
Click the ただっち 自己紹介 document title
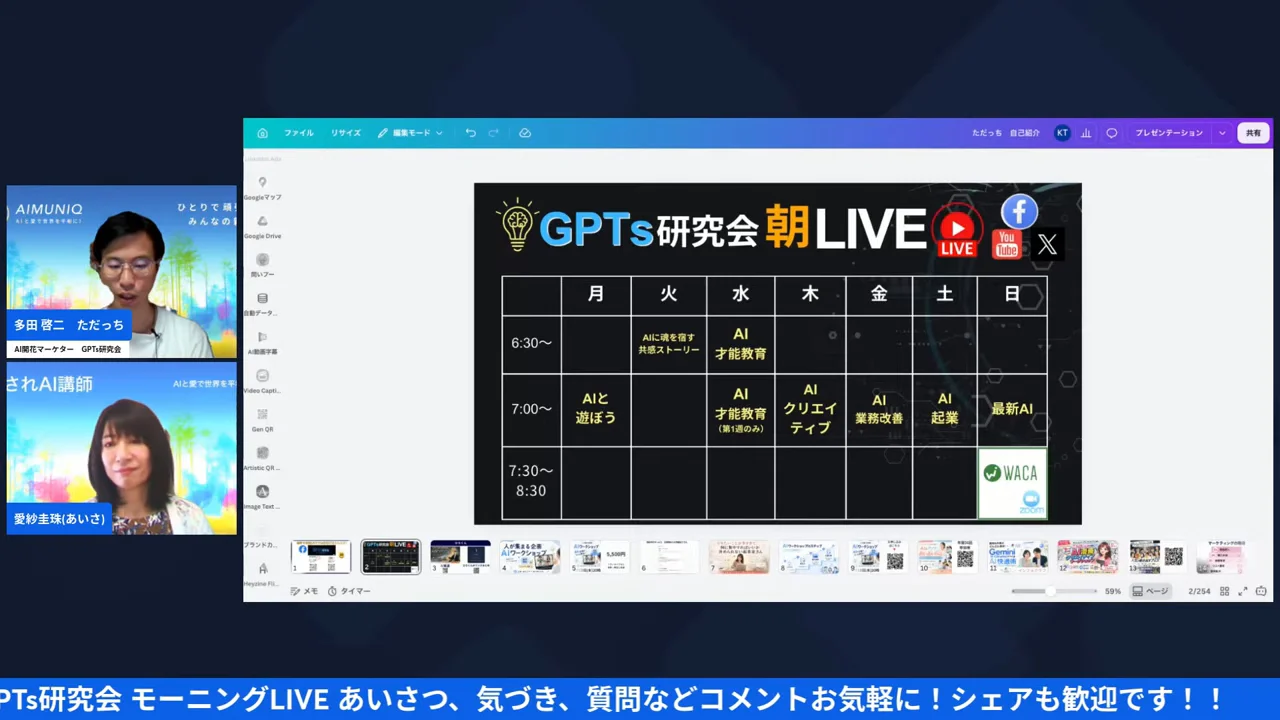1006,133
